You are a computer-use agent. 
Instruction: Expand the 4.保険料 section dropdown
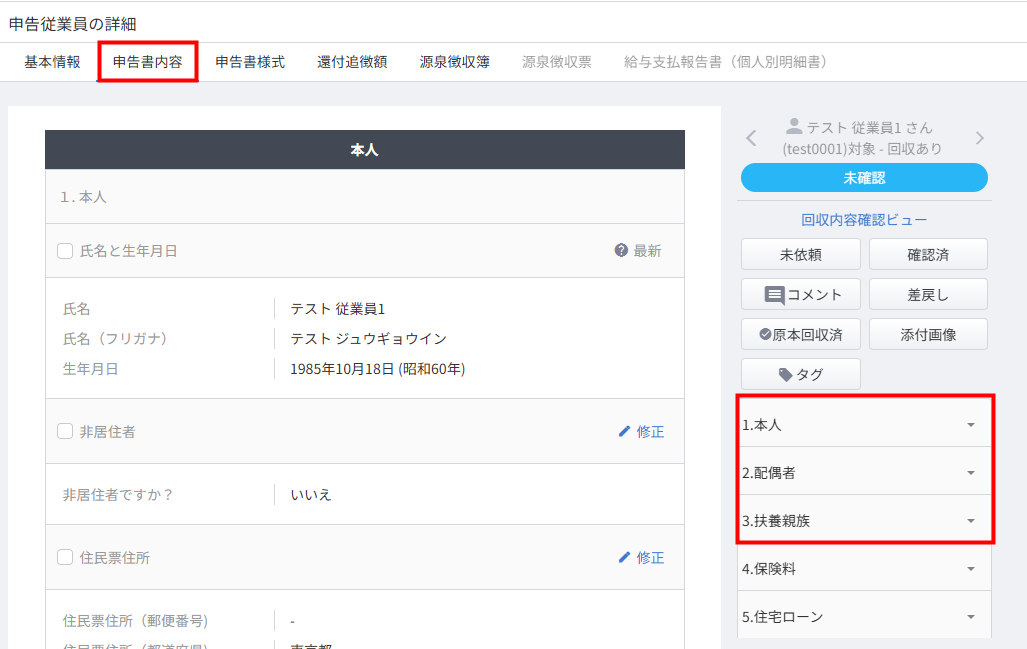pyautogui.click(x=969, y=569)
